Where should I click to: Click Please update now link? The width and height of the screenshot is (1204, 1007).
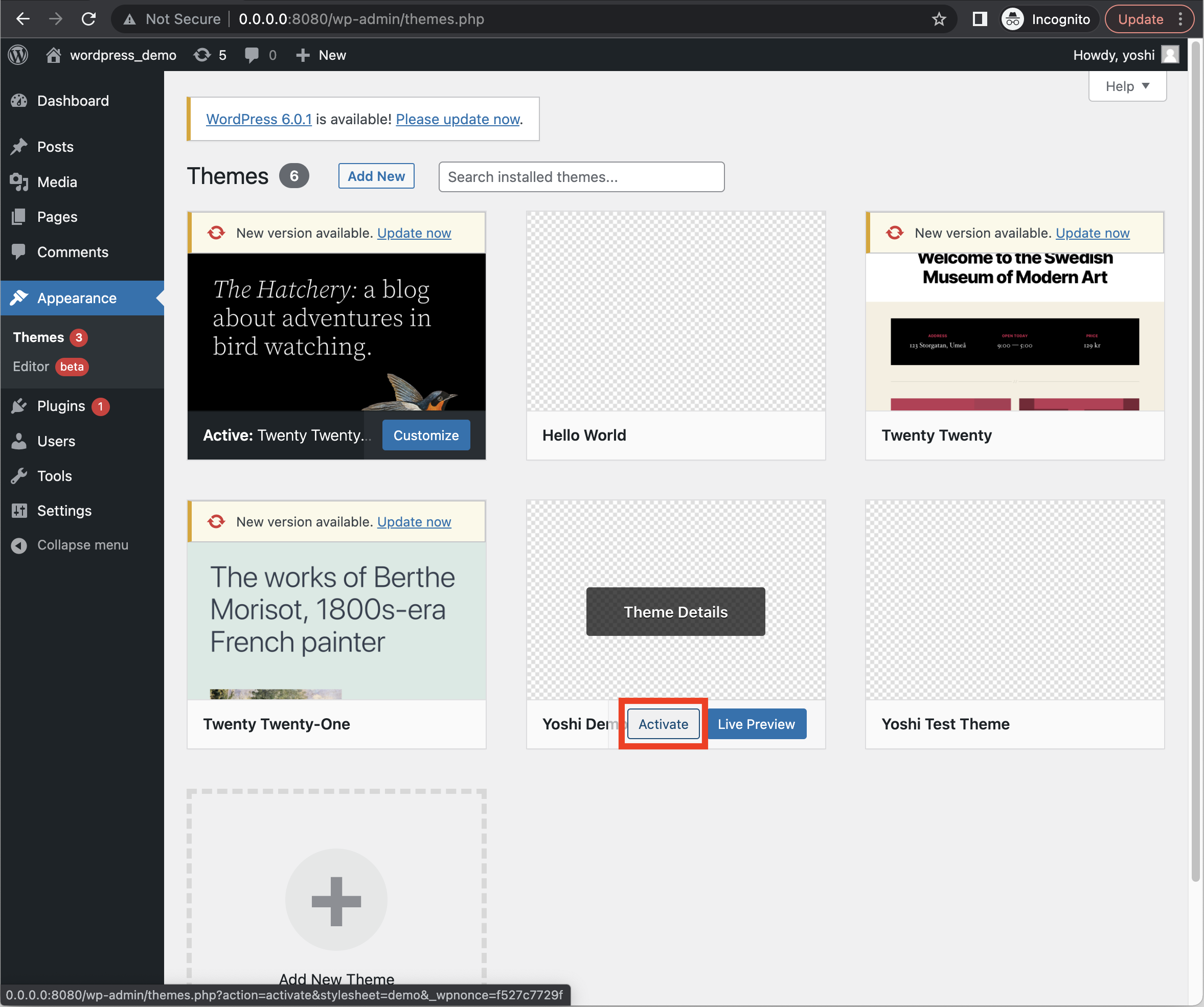458,119
